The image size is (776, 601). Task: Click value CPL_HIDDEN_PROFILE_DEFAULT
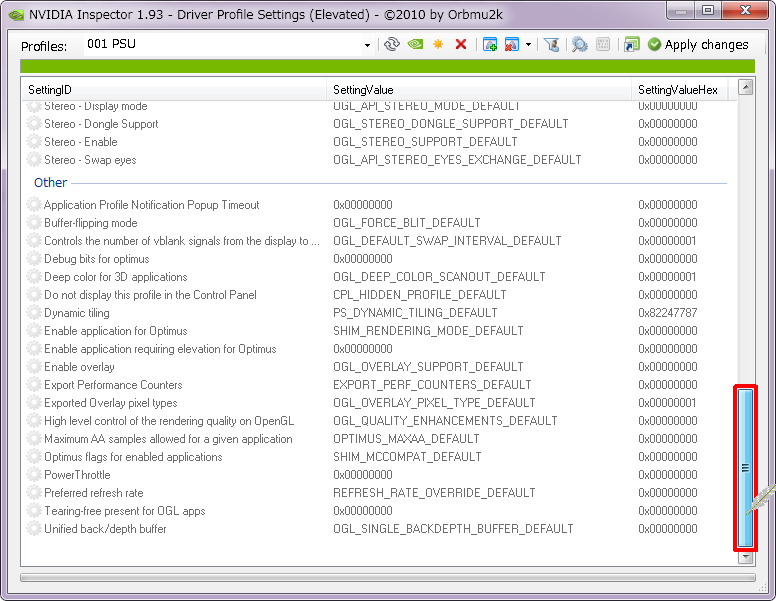pyautogui.click(x=420, y=295)
